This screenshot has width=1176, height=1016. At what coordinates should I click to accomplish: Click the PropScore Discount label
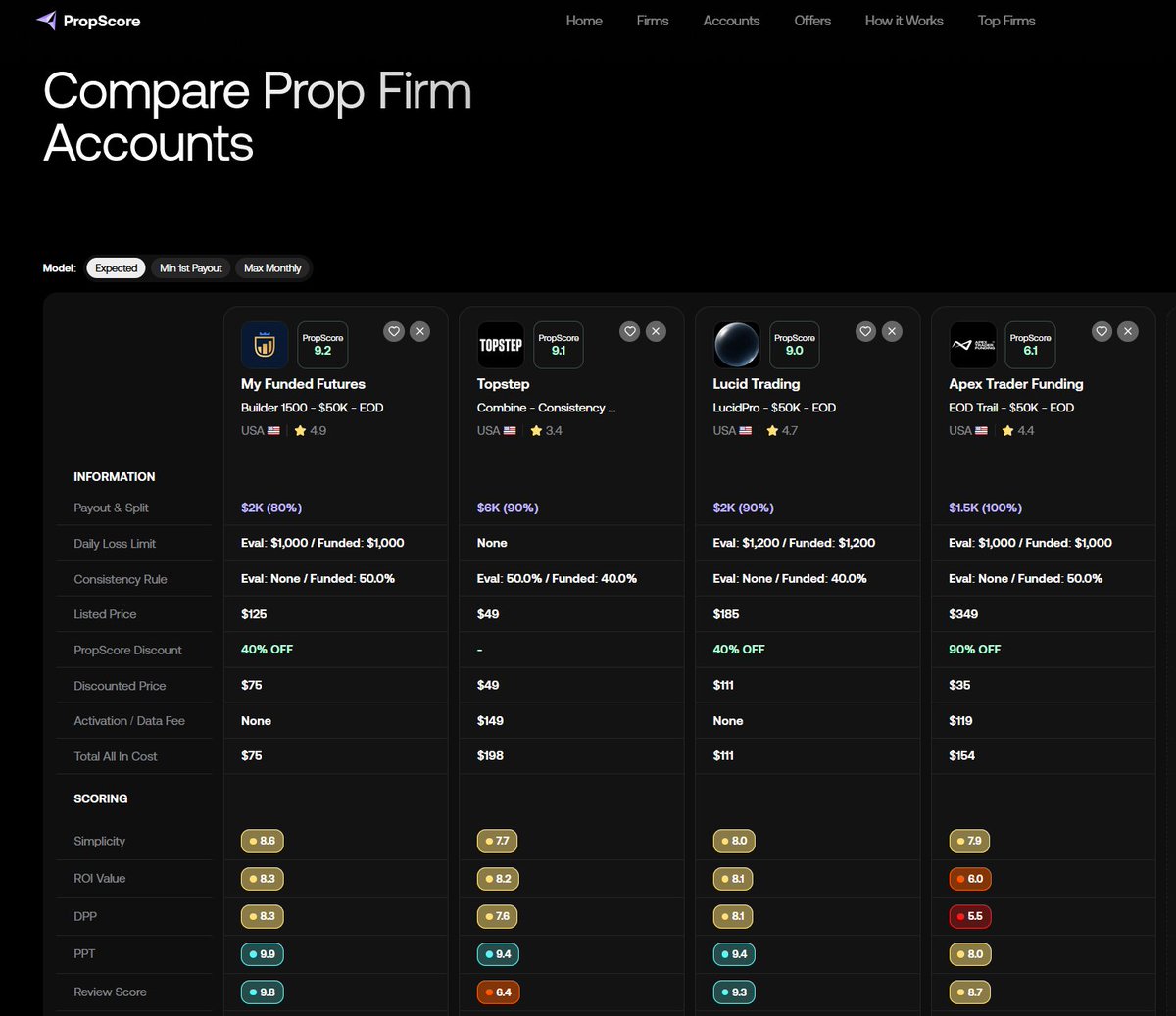pos(127,651)
